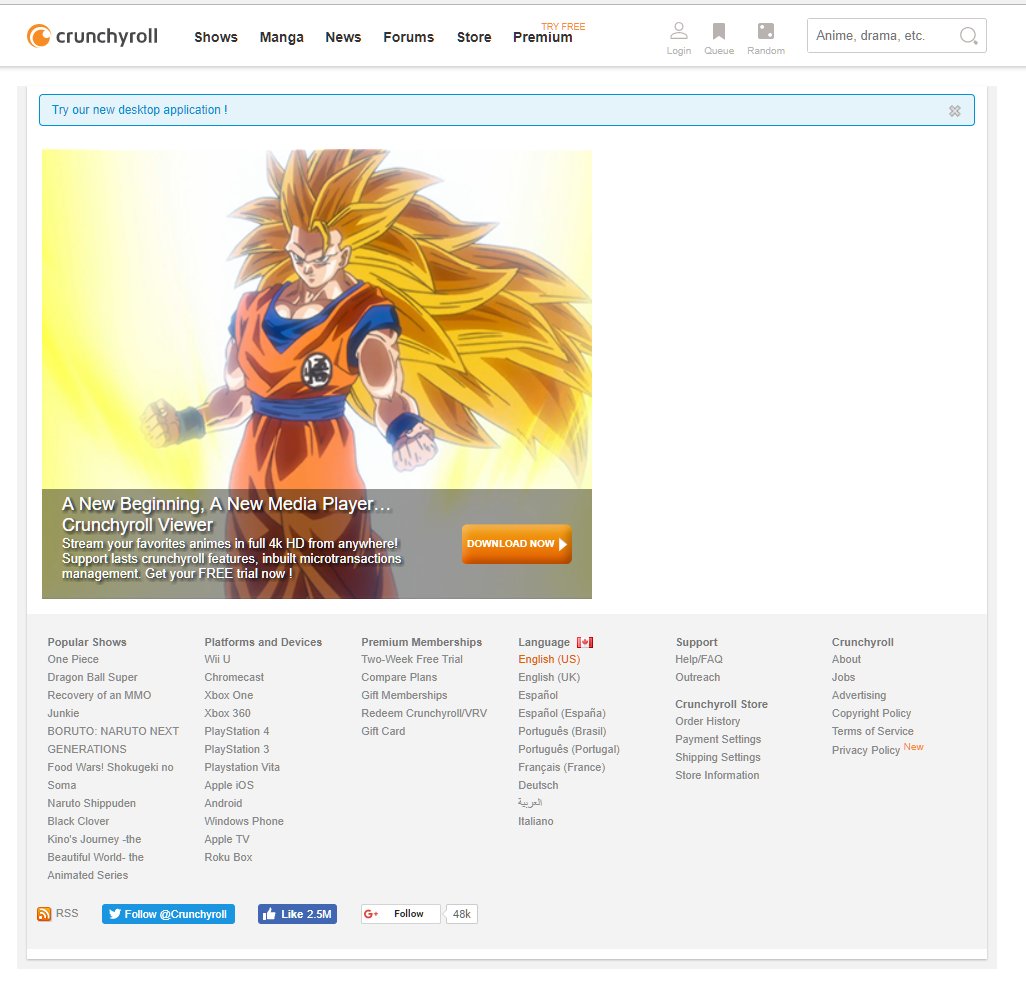Open the One Piece link
The image size is (1026, 992).
tap(73, 659)
